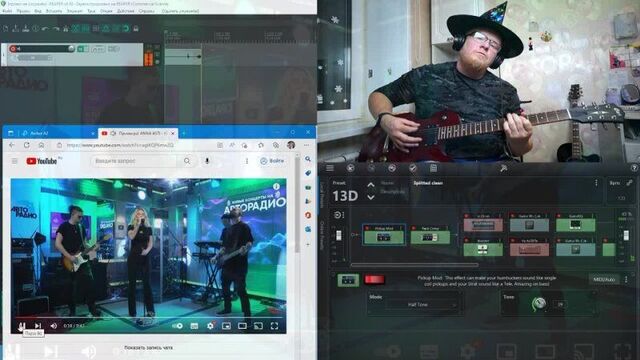Open the help icon in the effects app
640x360 pixels.
(x=634, y=168)
